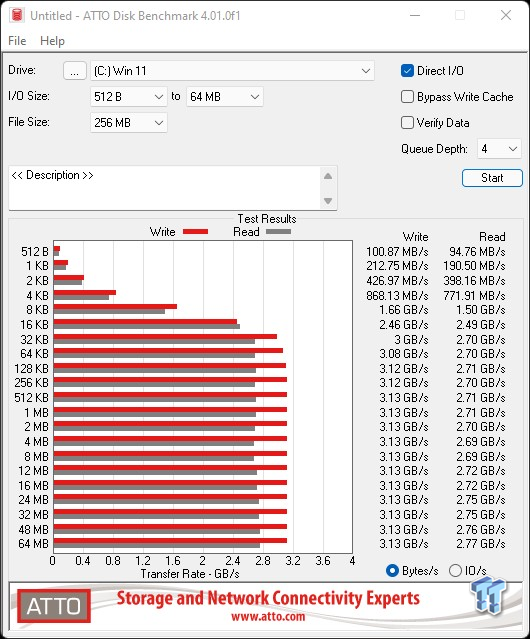530x639 pixels.
Task: Click the gray Read legend swatch
Action: 278,231
